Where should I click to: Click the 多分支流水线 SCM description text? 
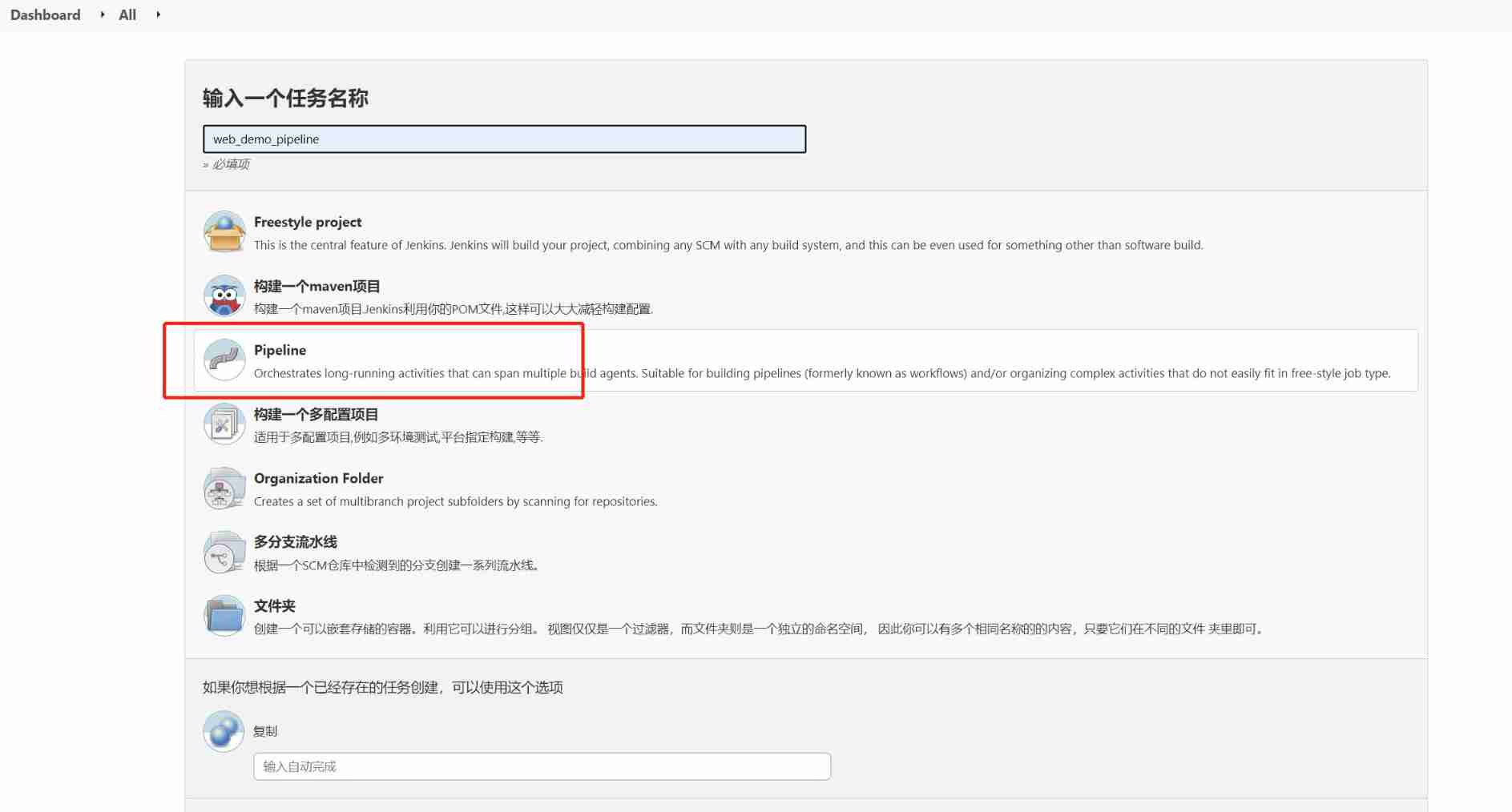[397, 565]
